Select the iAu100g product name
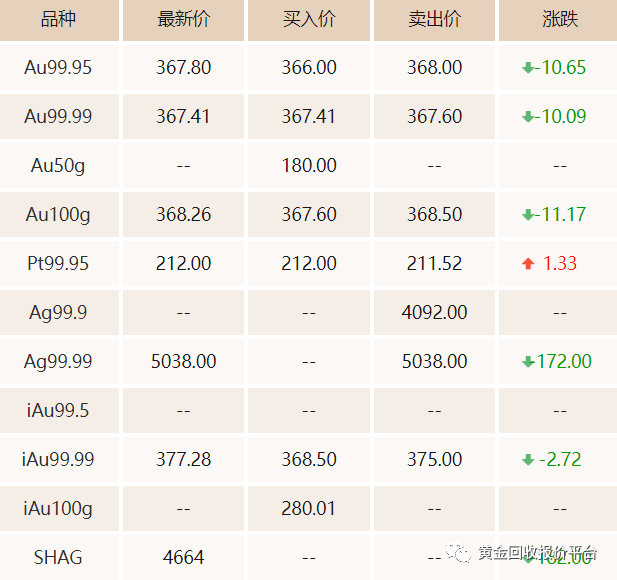Viewport: 617px width, 580px height. [58, 509]
